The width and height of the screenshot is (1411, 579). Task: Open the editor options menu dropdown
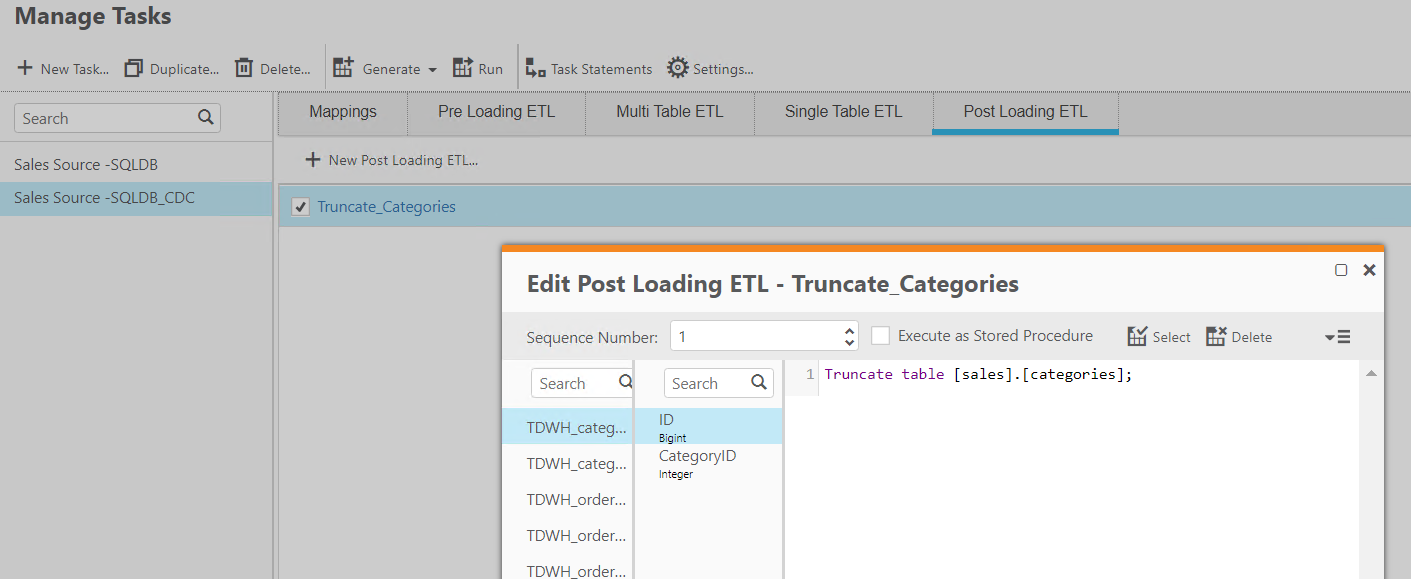[x=1337, y=337]
